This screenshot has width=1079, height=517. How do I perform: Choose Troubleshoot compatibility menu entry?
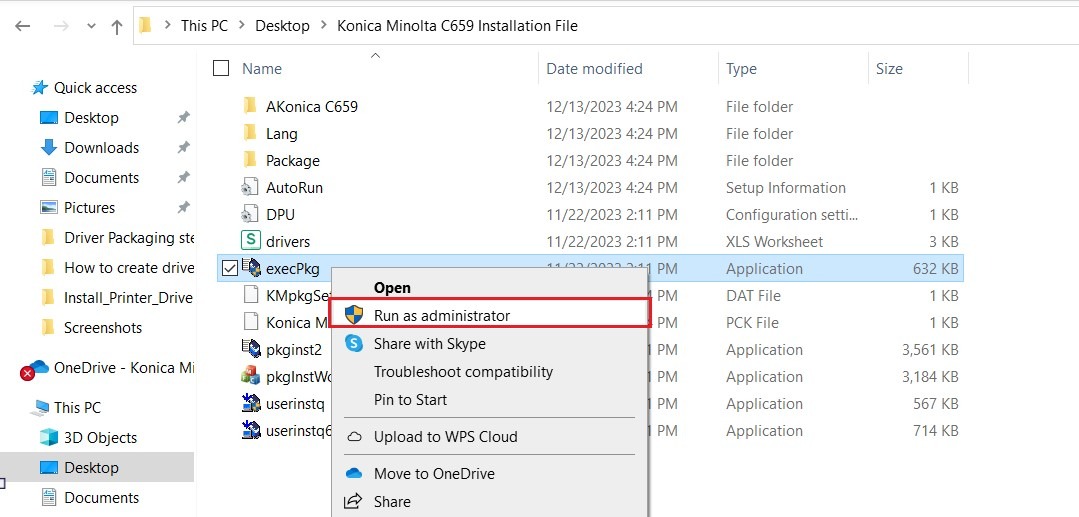click(x=463, y=371)
